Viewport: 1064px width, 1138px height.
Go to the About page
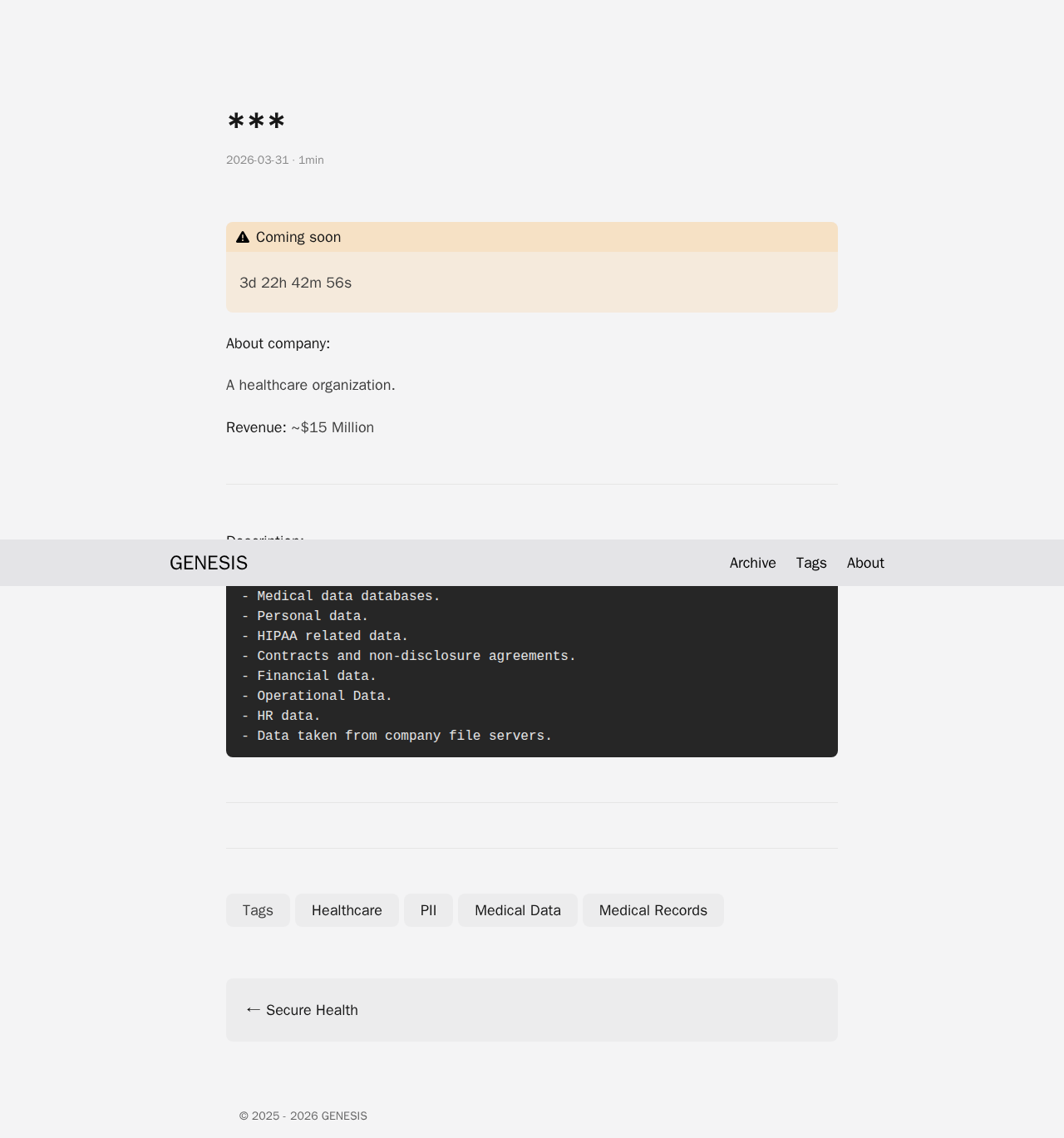pyautogui.click(x=864, y=563)
